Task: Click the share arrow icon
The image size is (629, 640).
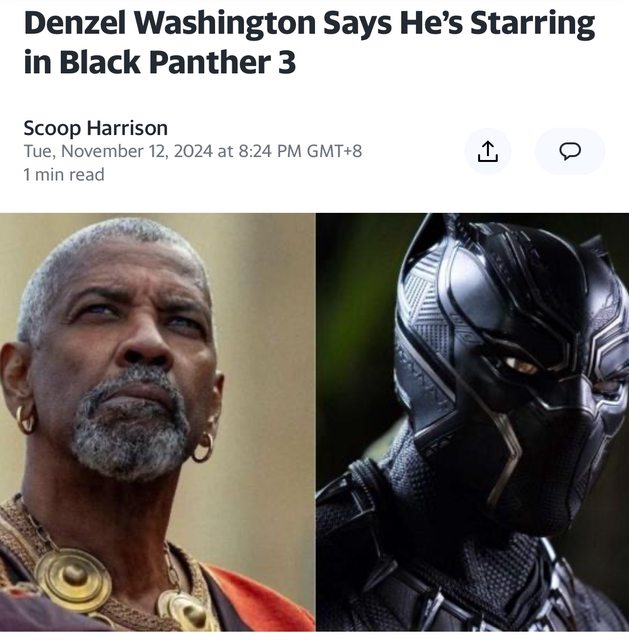Action: pyautogui.click(x=488, y=151)
